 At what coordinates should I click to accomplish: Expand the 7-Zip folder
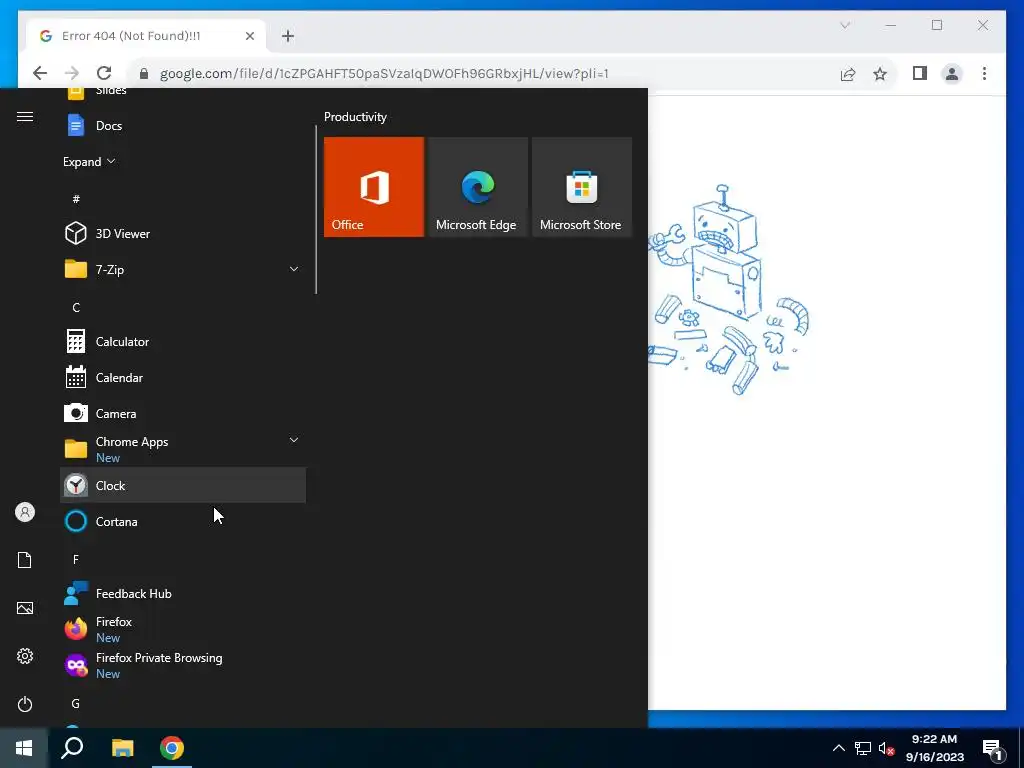pos(294,269)
